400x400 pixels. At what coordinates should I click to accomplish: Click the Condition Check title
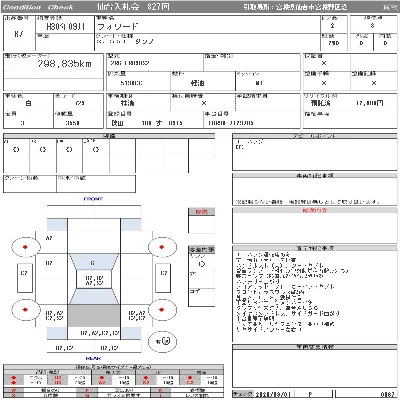(x=37, y=7)
